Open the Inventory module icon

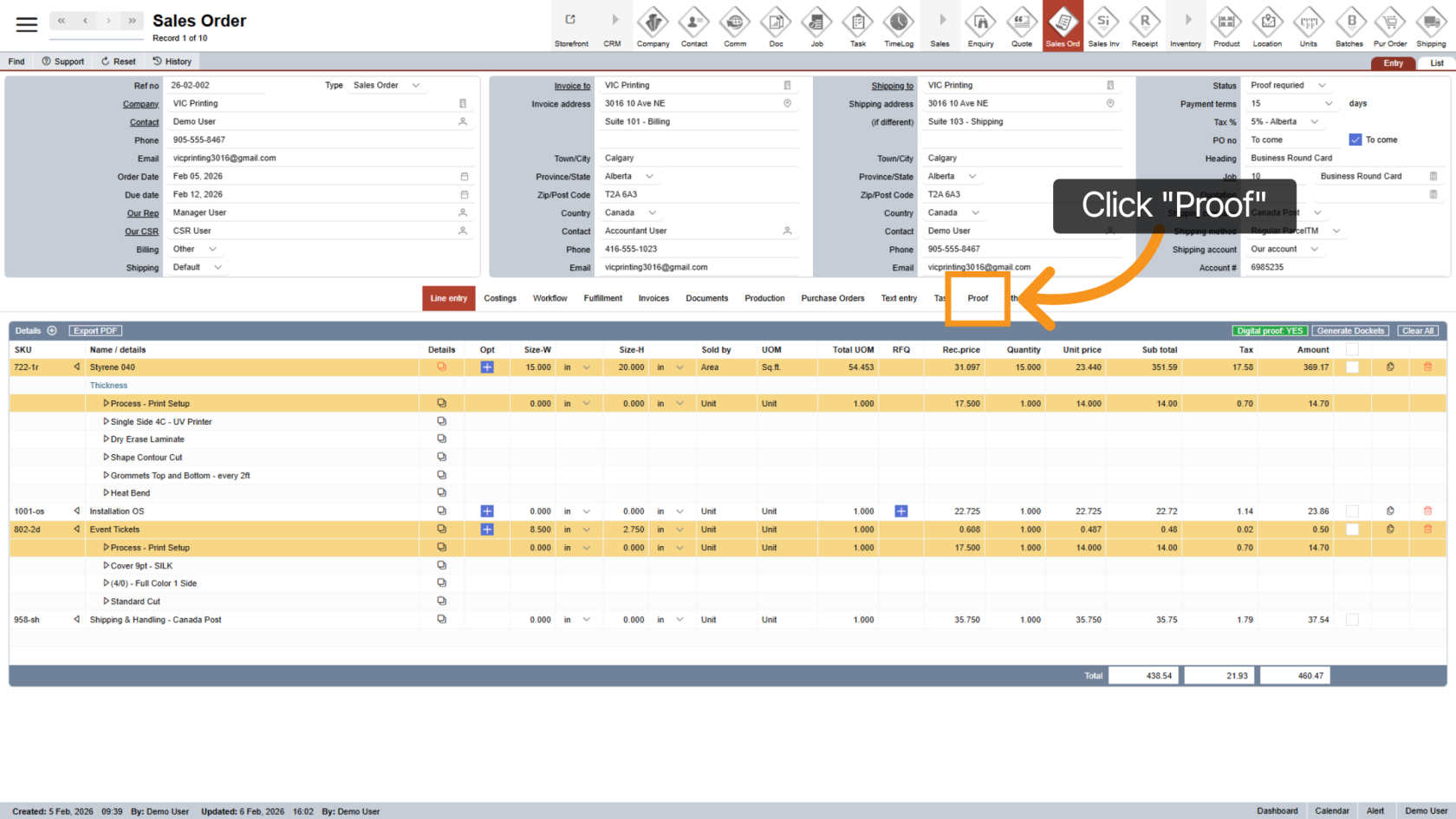(1186, 26)
